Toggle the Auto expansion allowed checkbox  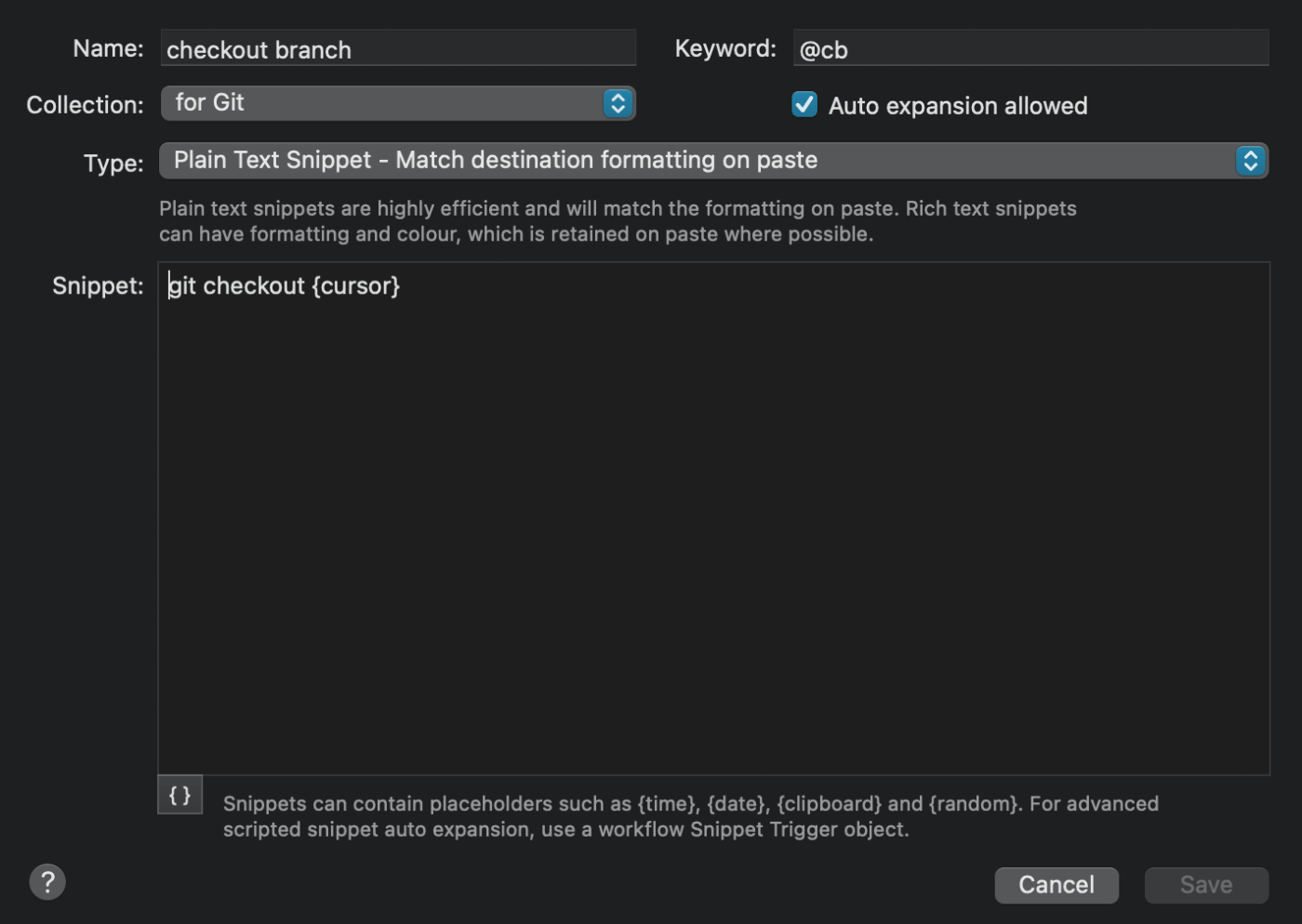(804, 104)
